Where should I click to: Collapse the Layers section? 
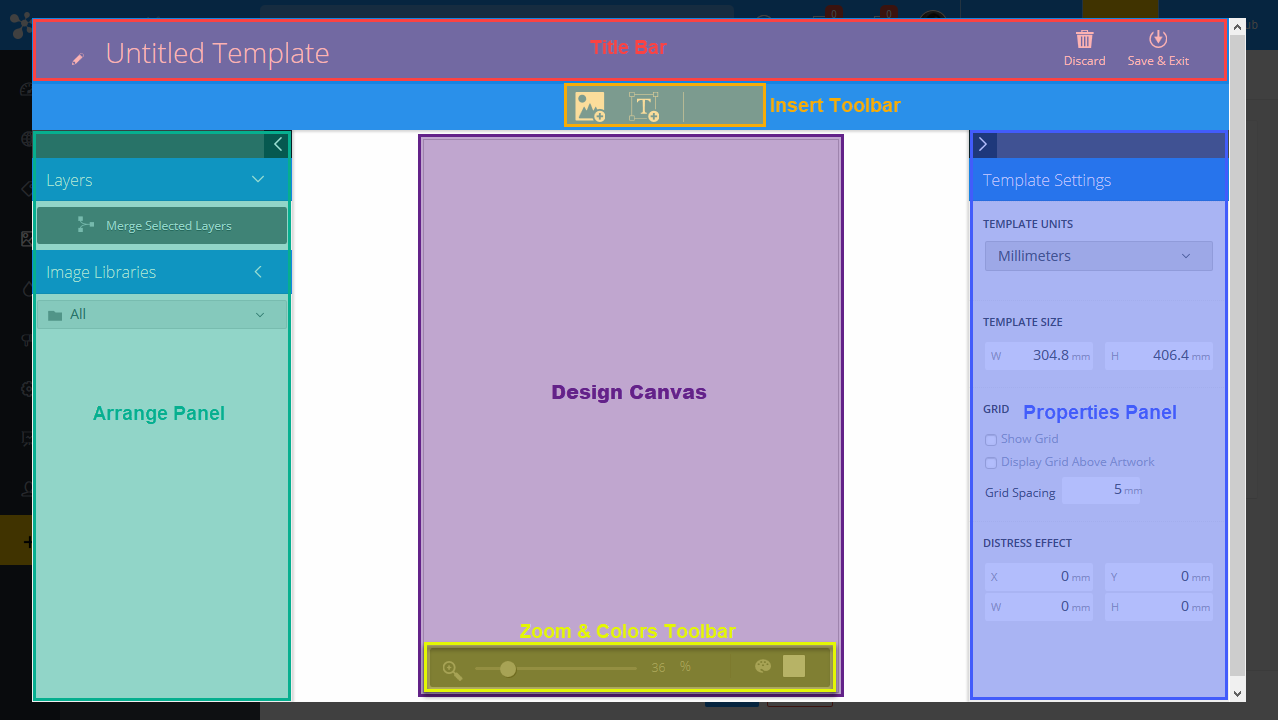pyautogui.click(x=258, y=180)
